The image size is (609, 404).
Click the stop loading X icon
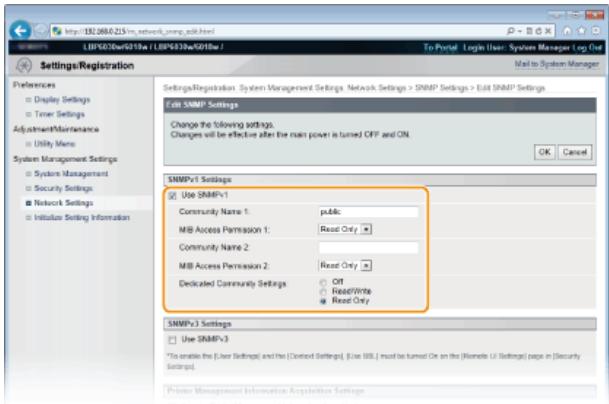pyautogui.click(x=548, y=31)
